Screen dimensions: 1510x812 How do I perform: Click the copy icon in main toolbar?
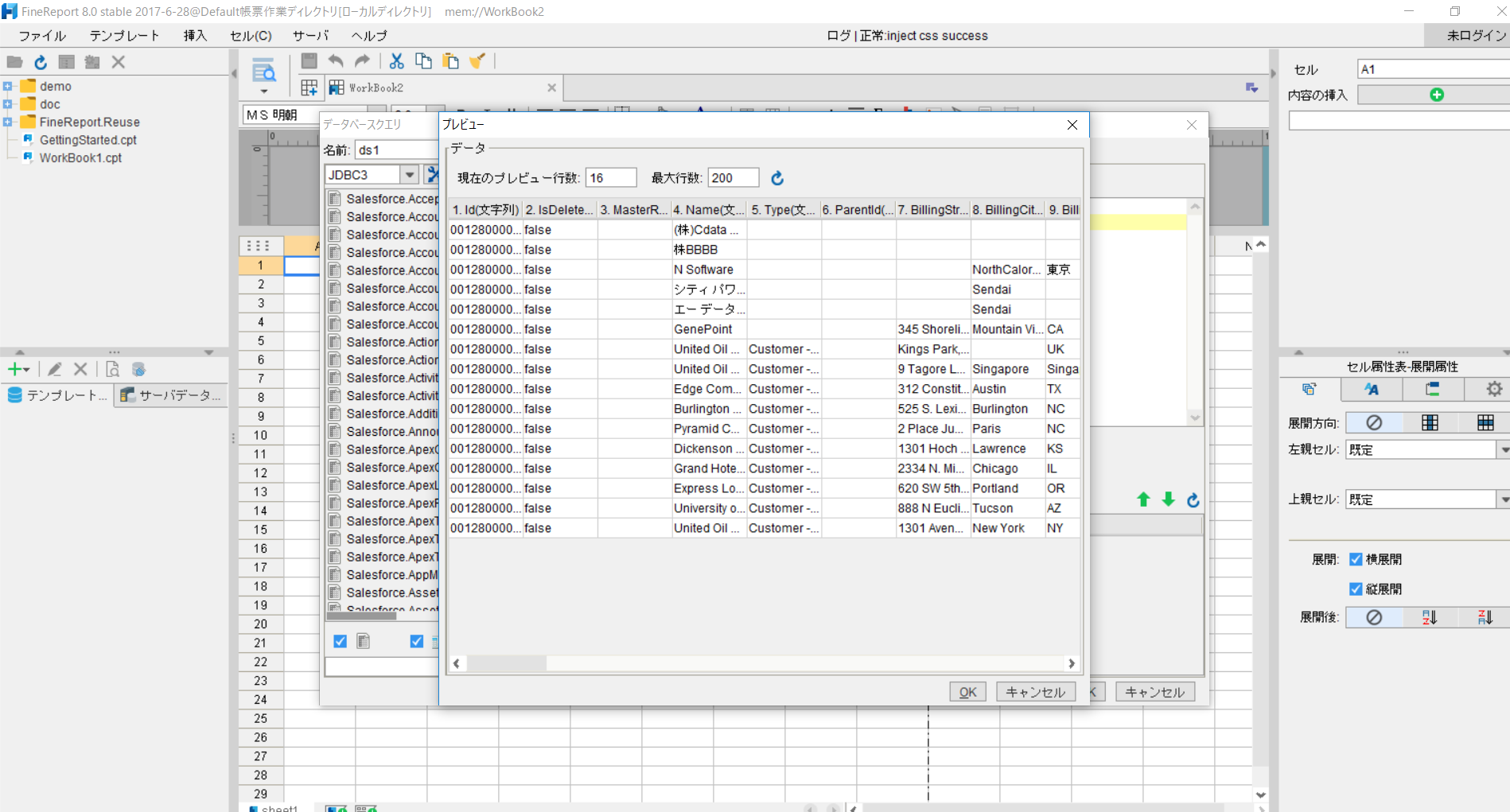(x=423, y=60)
